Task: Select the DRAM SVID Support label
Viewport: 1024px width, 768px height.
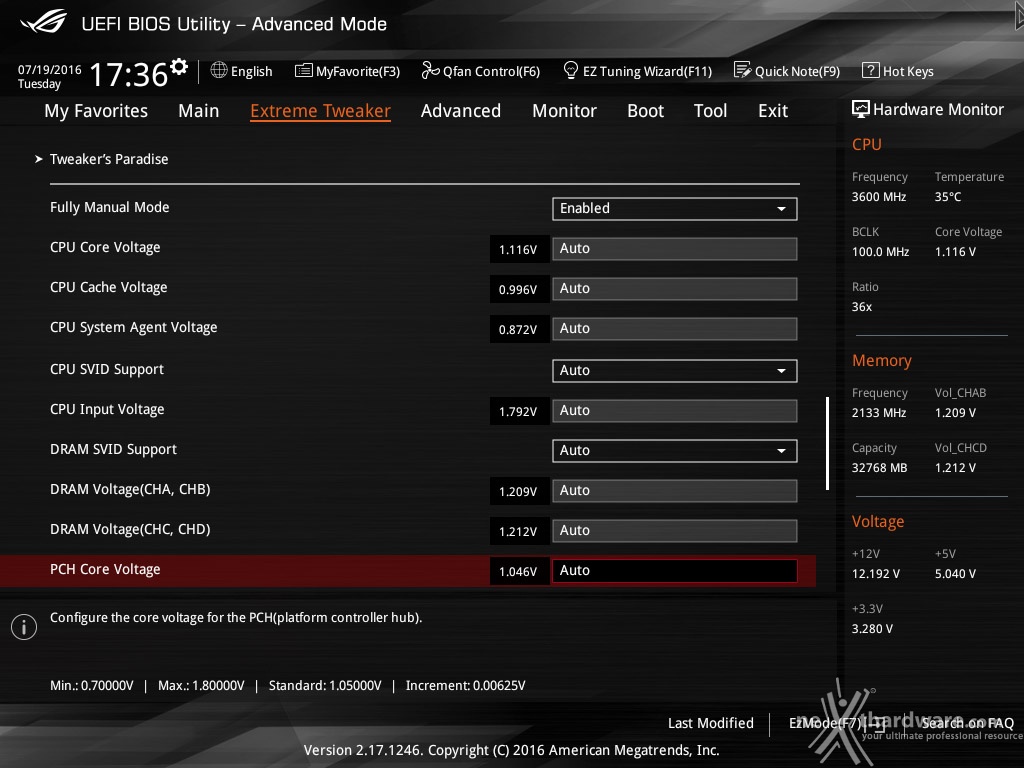Action: coord(114,449)
